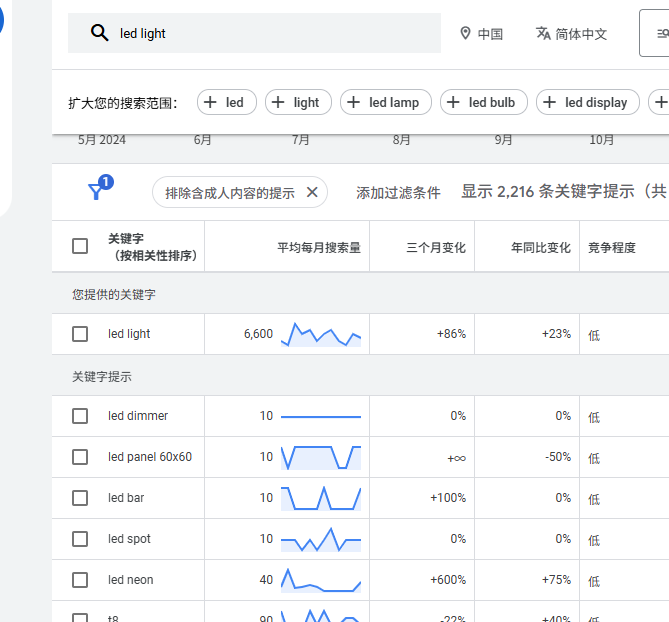Sort by 年同比变化 column

tap(541, 247)
